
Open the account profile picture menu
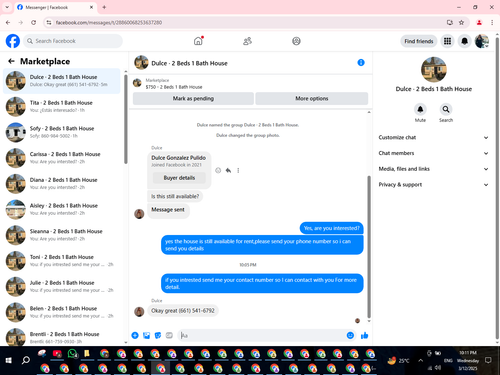point(482,41)
